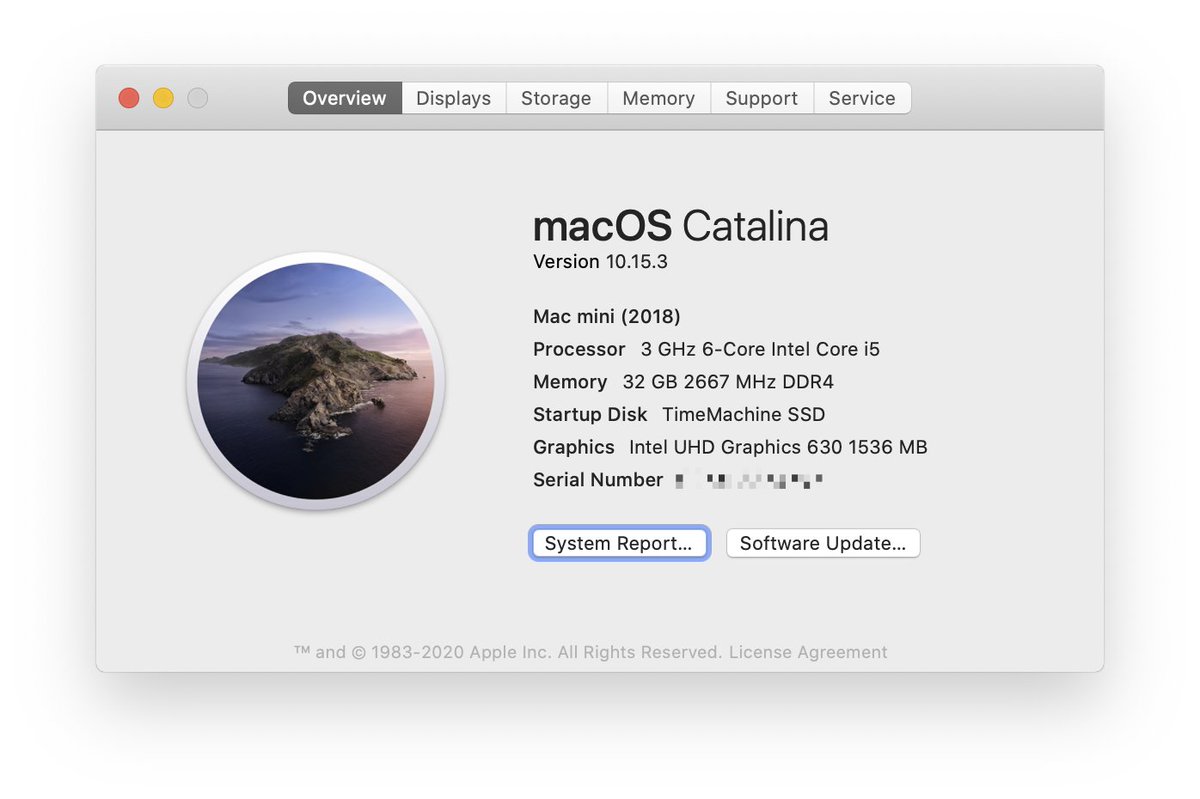The width and height of the screenshot is (1200, 799).
Task: Click the macOS Catalina island image
Action: pos(316,381)
